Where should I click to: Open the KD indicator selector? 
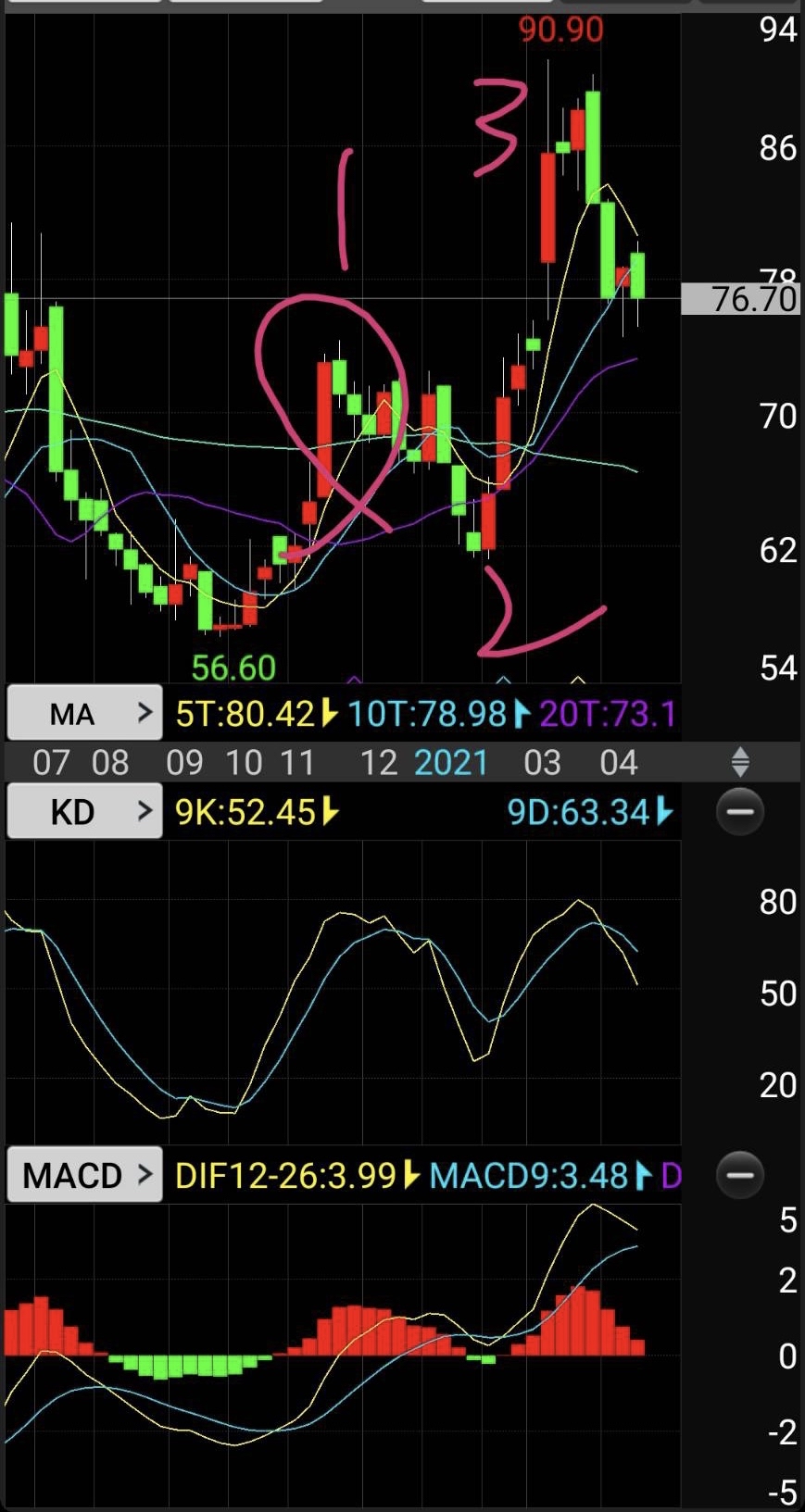(84, 812)
